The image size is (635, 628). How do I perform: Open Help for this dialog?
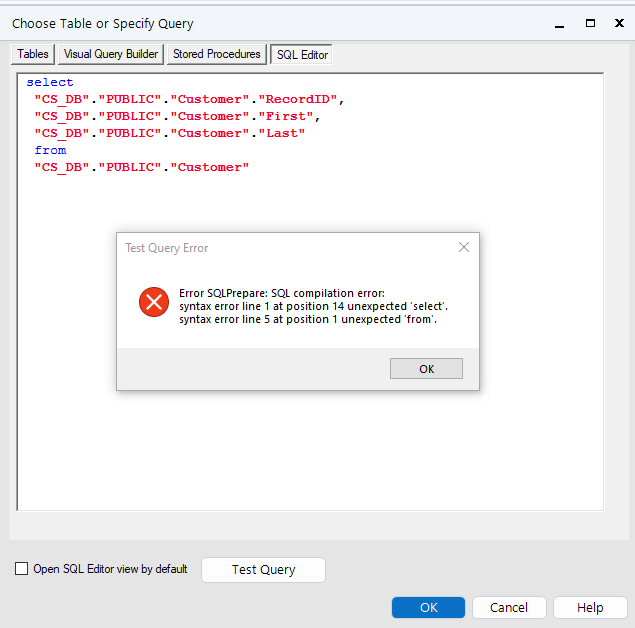pos(590,607)
